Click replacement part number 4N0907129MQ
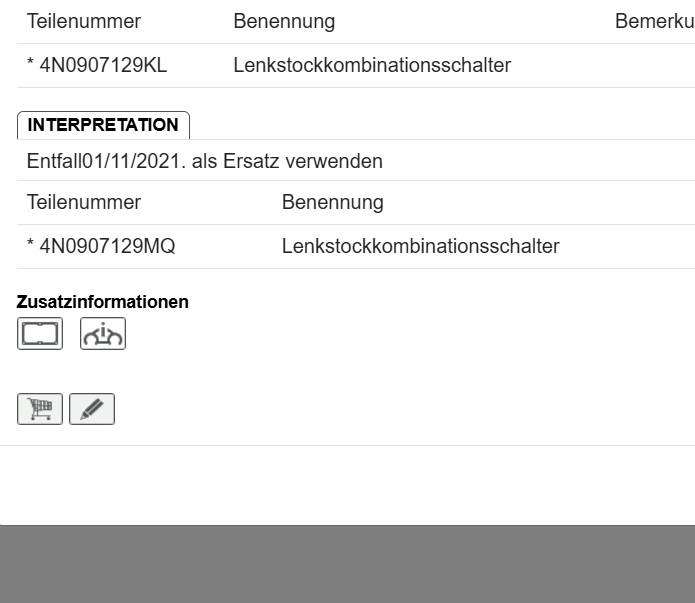Screen dimensions: 695x603 pyautogui.click(x=107, y=246)
